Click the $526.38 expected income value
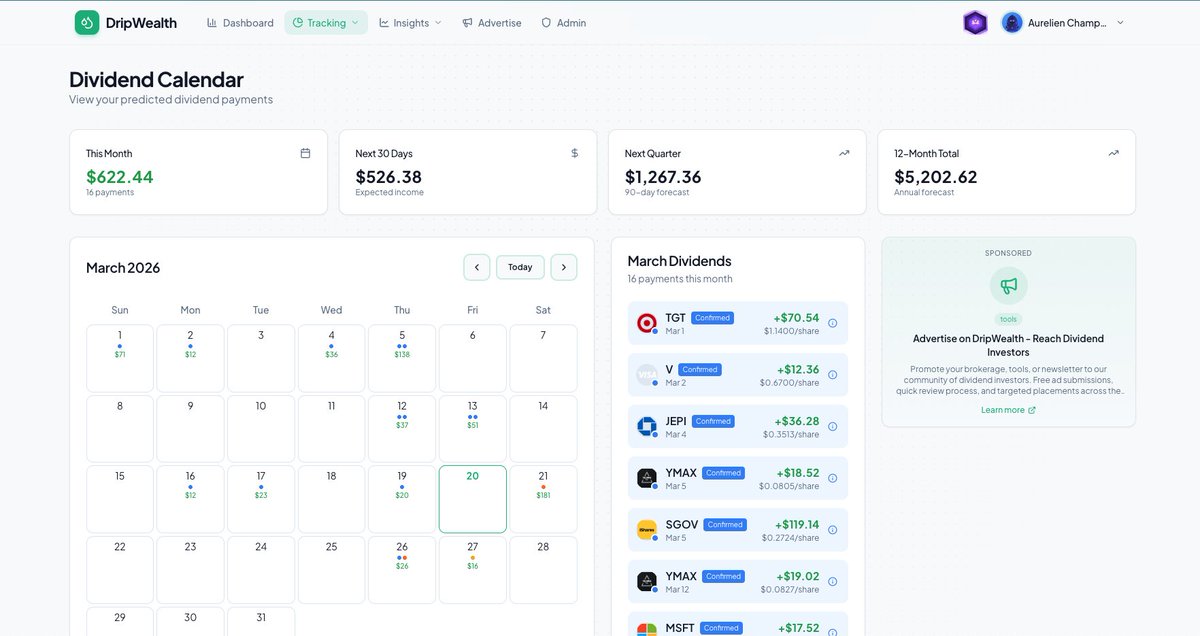This screenshot has height=636, width=1200. (389, 177)
